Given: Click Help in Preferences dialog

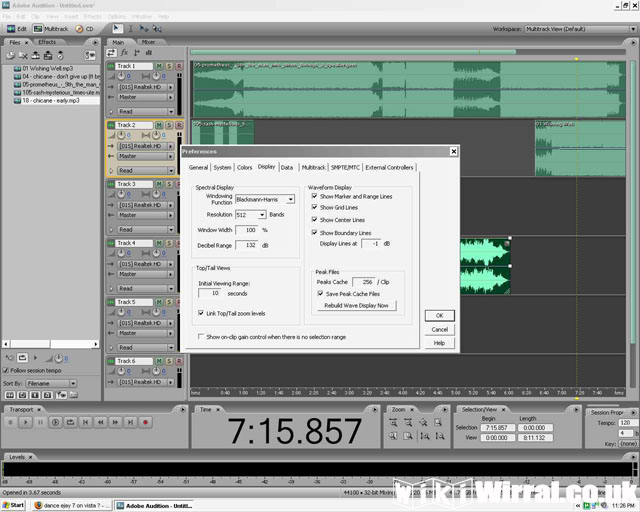Looking at the screenshot, I should point(440,343).
